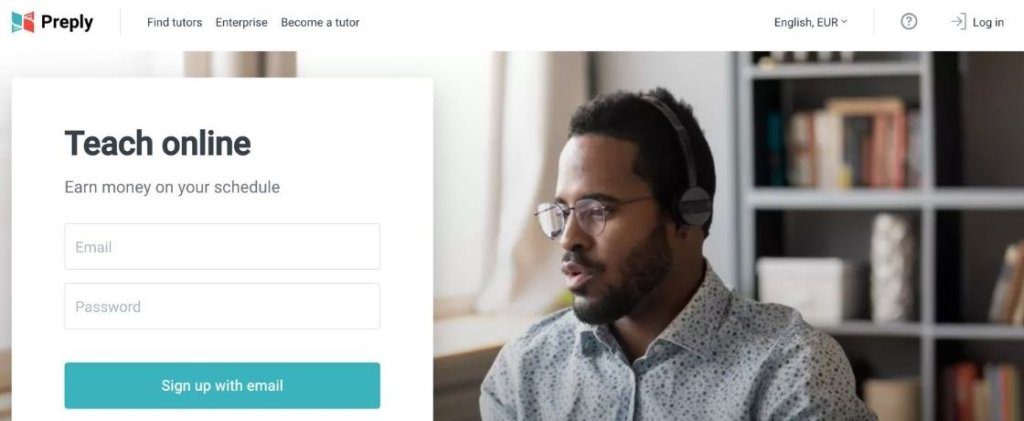Click the Preply wordmark text
1024x421 pixels.
pyautogui.click(x=67, y=22)
